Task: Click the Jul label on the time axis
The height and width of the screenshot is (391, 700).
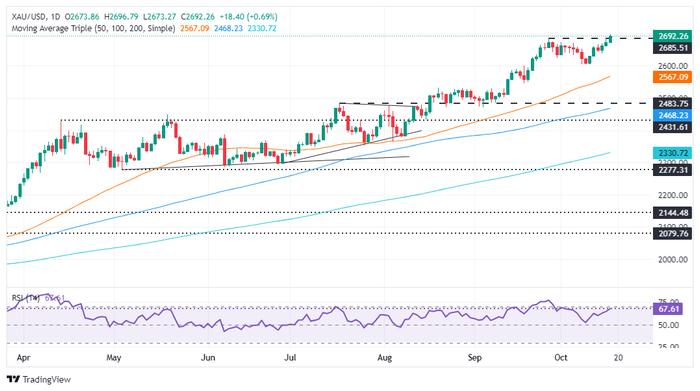Action: (x=290, y=358)
